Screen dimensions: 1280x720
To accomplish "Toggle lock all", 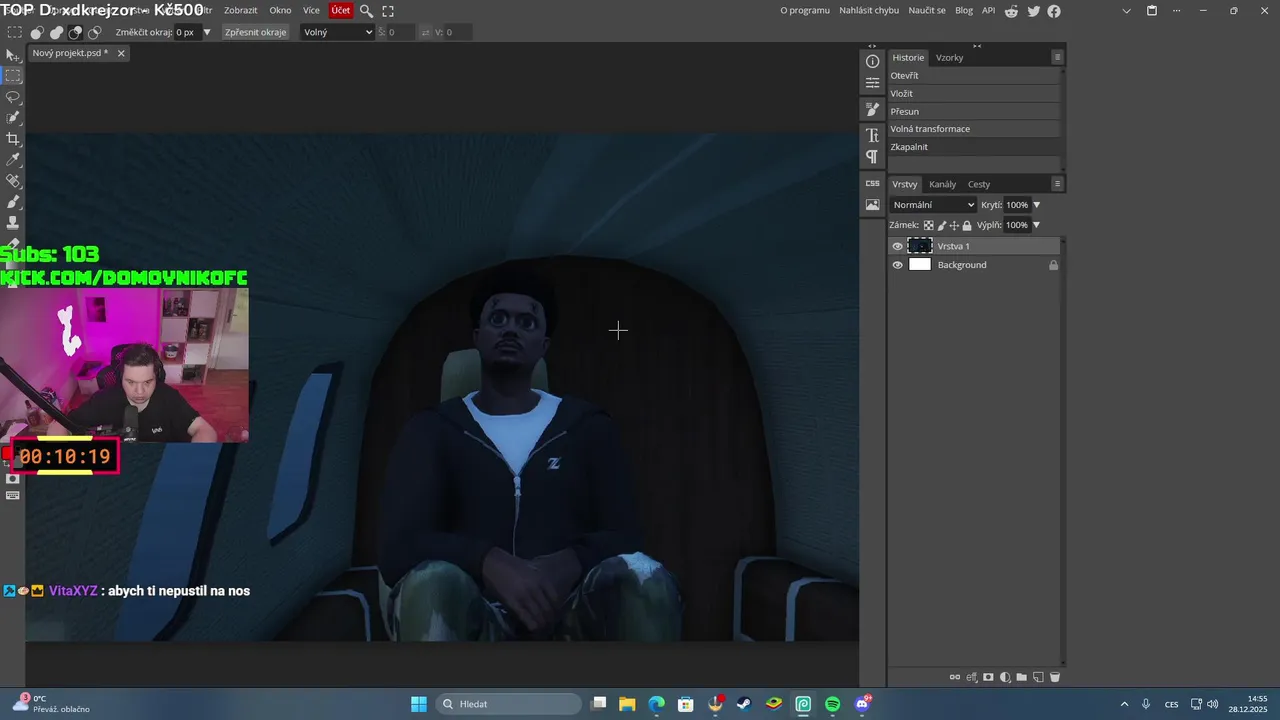I will click(x=967, y=225).
